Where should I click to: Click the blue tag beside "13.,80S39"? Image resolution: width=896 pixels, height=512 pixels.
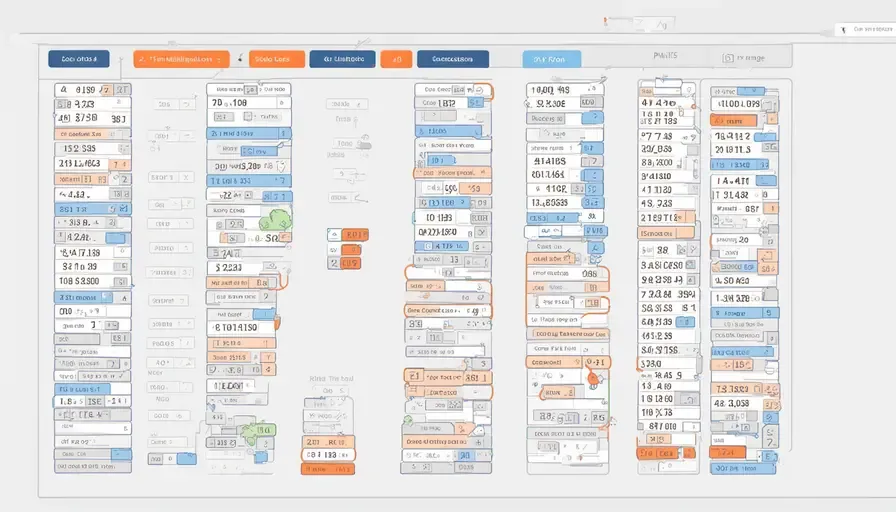pos(592,203)
